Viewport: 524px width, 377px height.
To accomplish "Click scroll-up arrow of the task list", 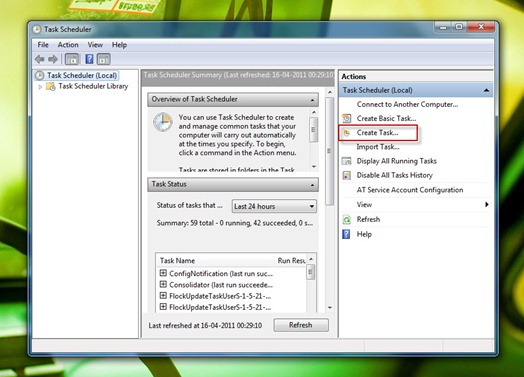I will coord(311,259).
